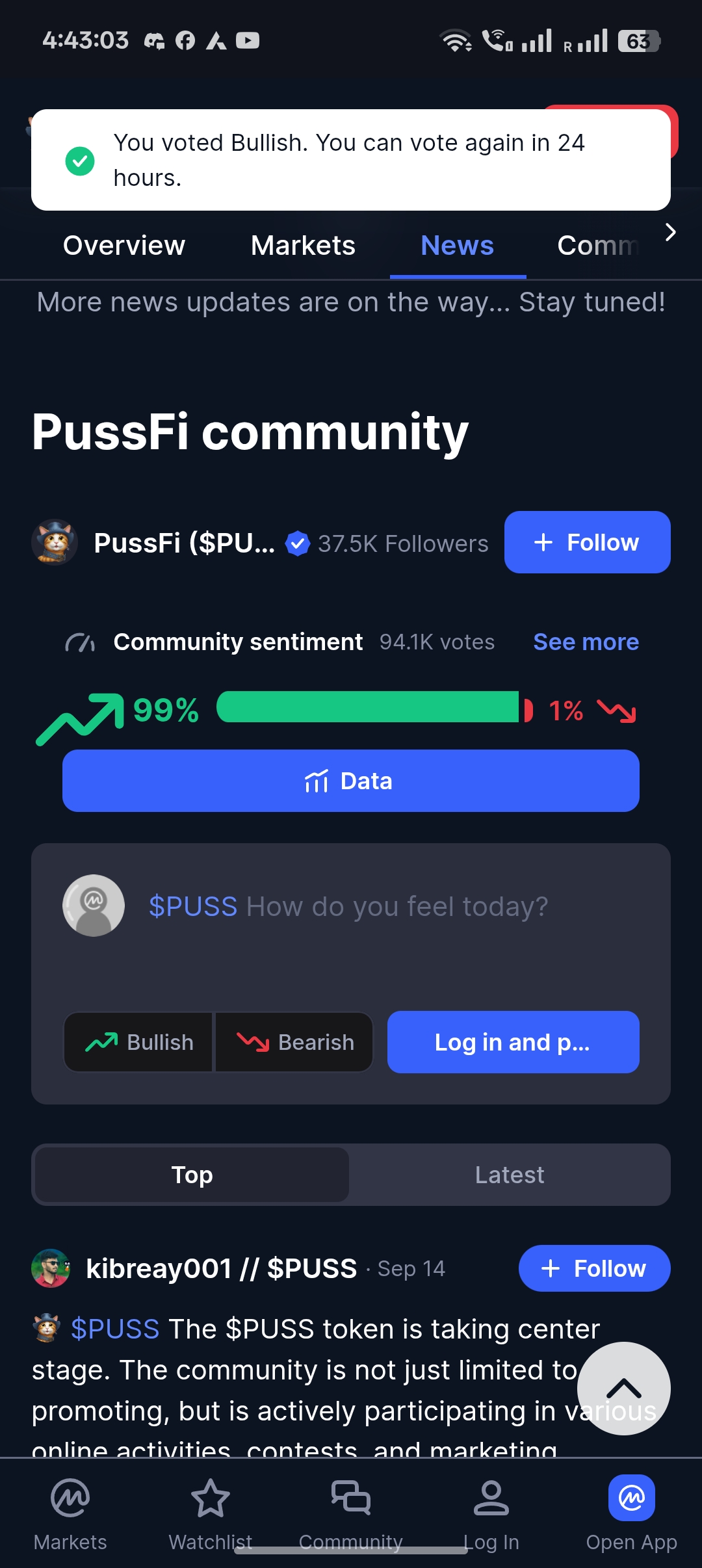Switch to the Overview tab
This screenshot has height=1568, width=702.
click(x=124, y=246)
